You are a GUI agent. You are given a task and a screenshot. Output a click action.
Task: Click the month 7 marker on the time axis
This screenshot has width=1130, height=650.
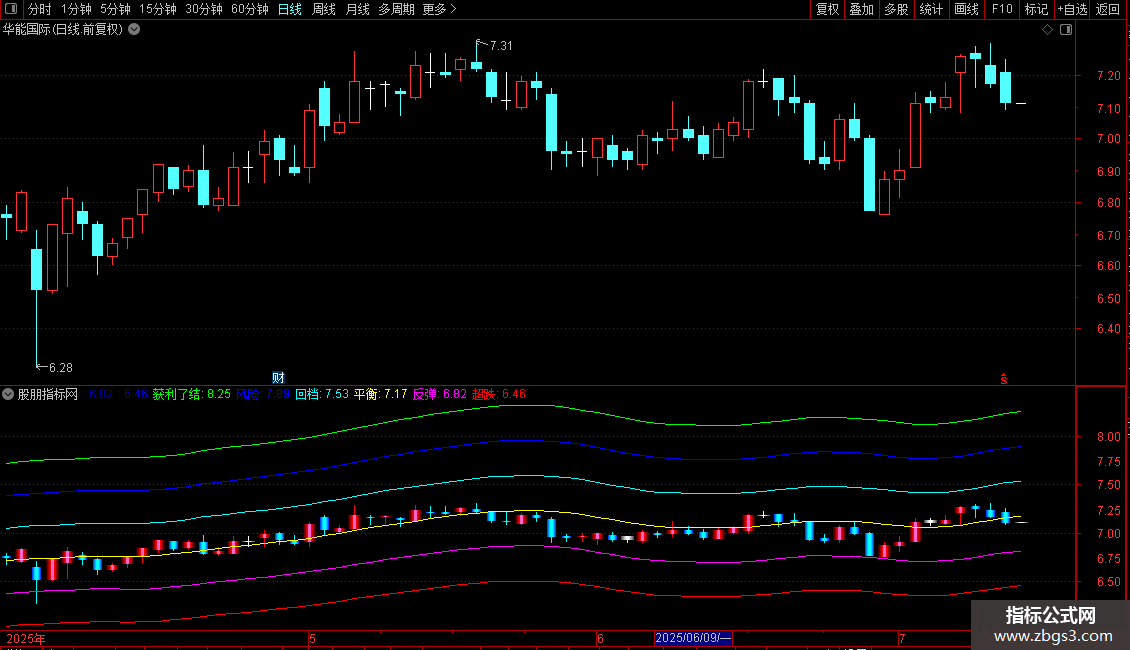pyautogui.click(x=902, y=638)
